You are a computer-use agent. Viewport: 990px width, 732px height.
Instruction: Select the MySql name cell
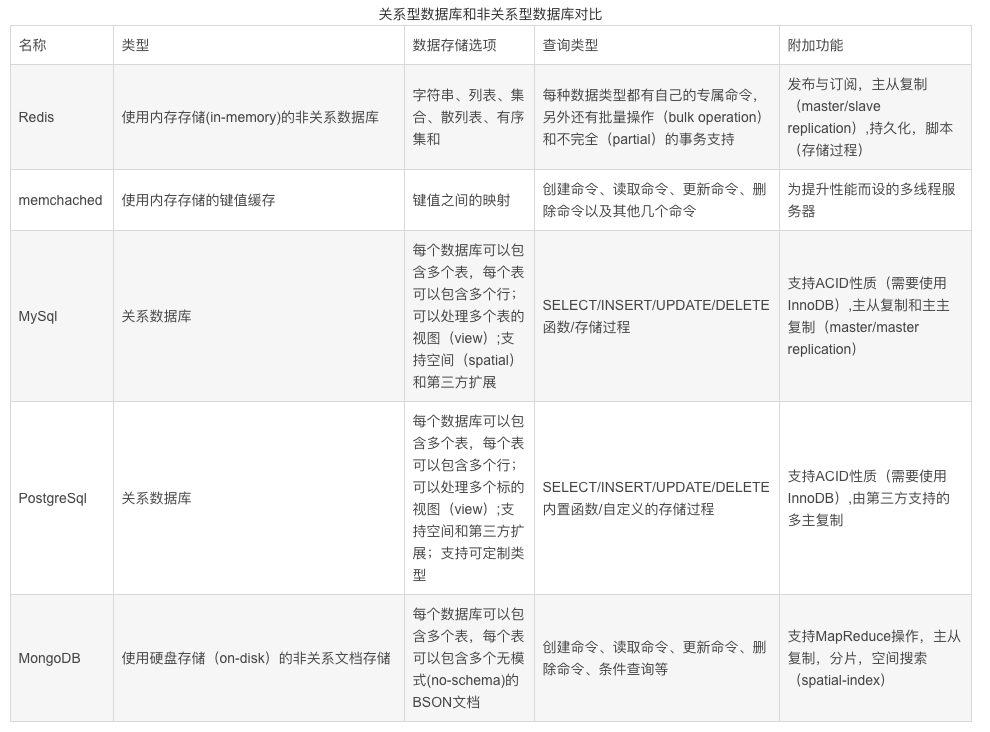(62, 316)
